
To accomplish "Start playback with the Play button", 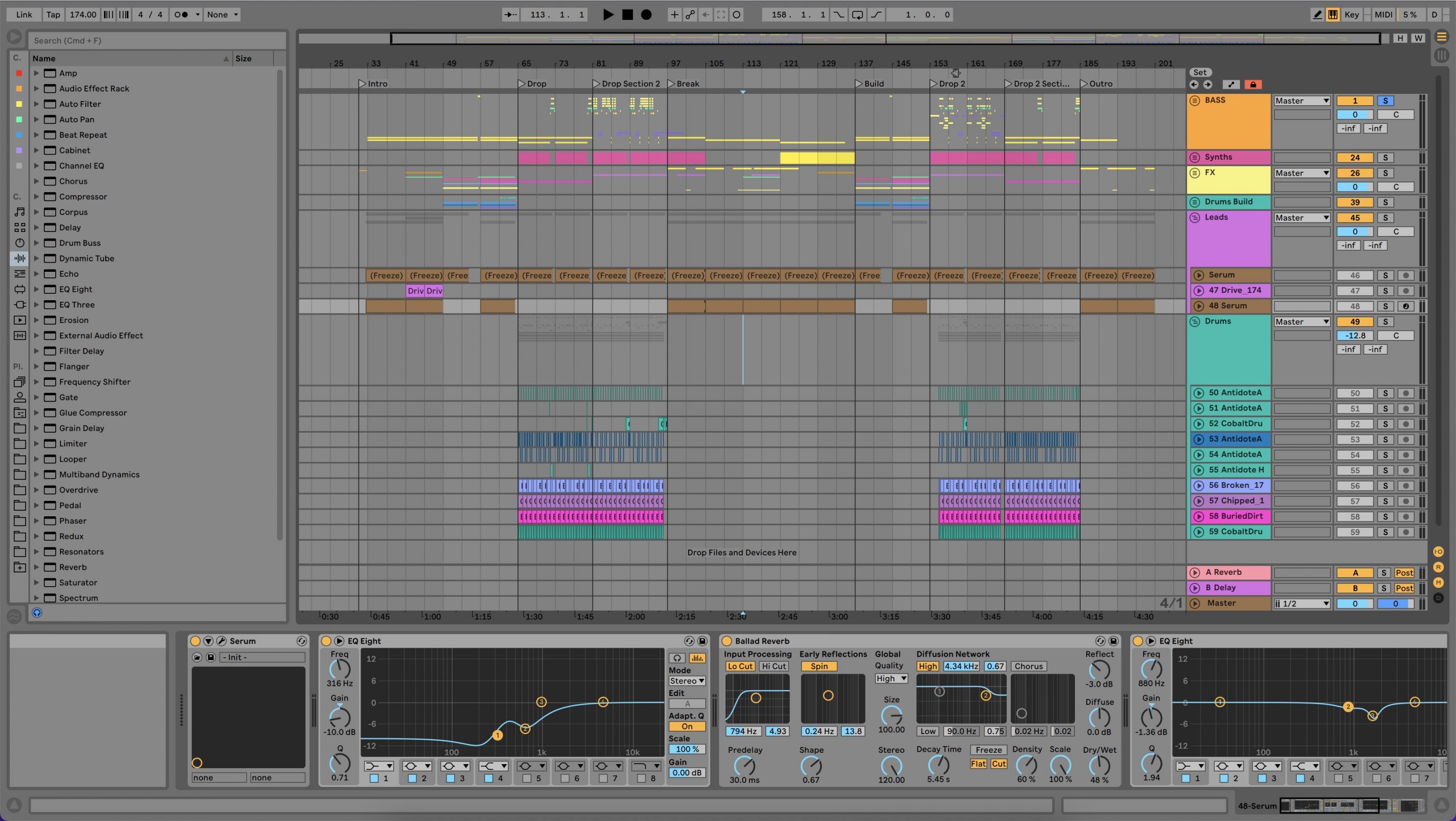I will pyautogui.click(x=608, y=14).
